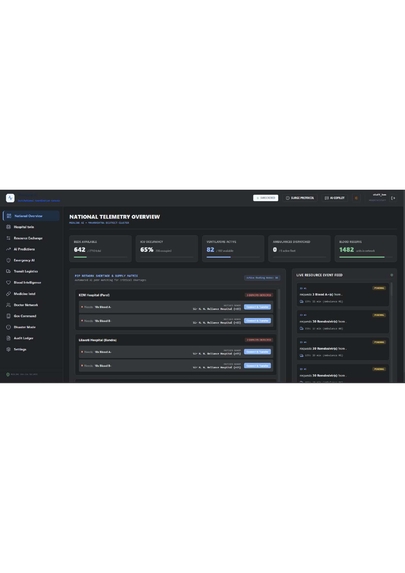The height and width of the screenshot is (573, 405).
Task: Click the Transit Logistics truck icon
Action: [x=8, y=272]
